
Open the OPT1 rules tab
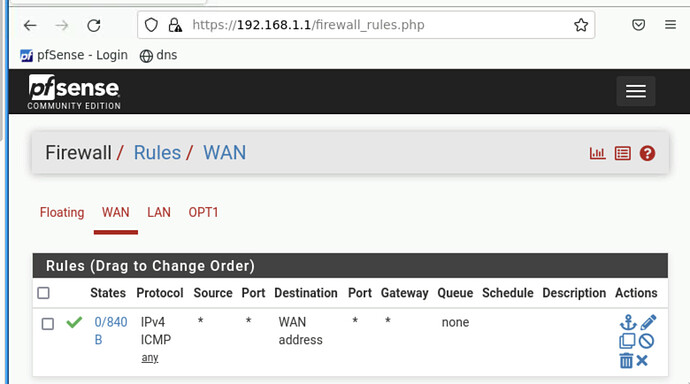203,212
